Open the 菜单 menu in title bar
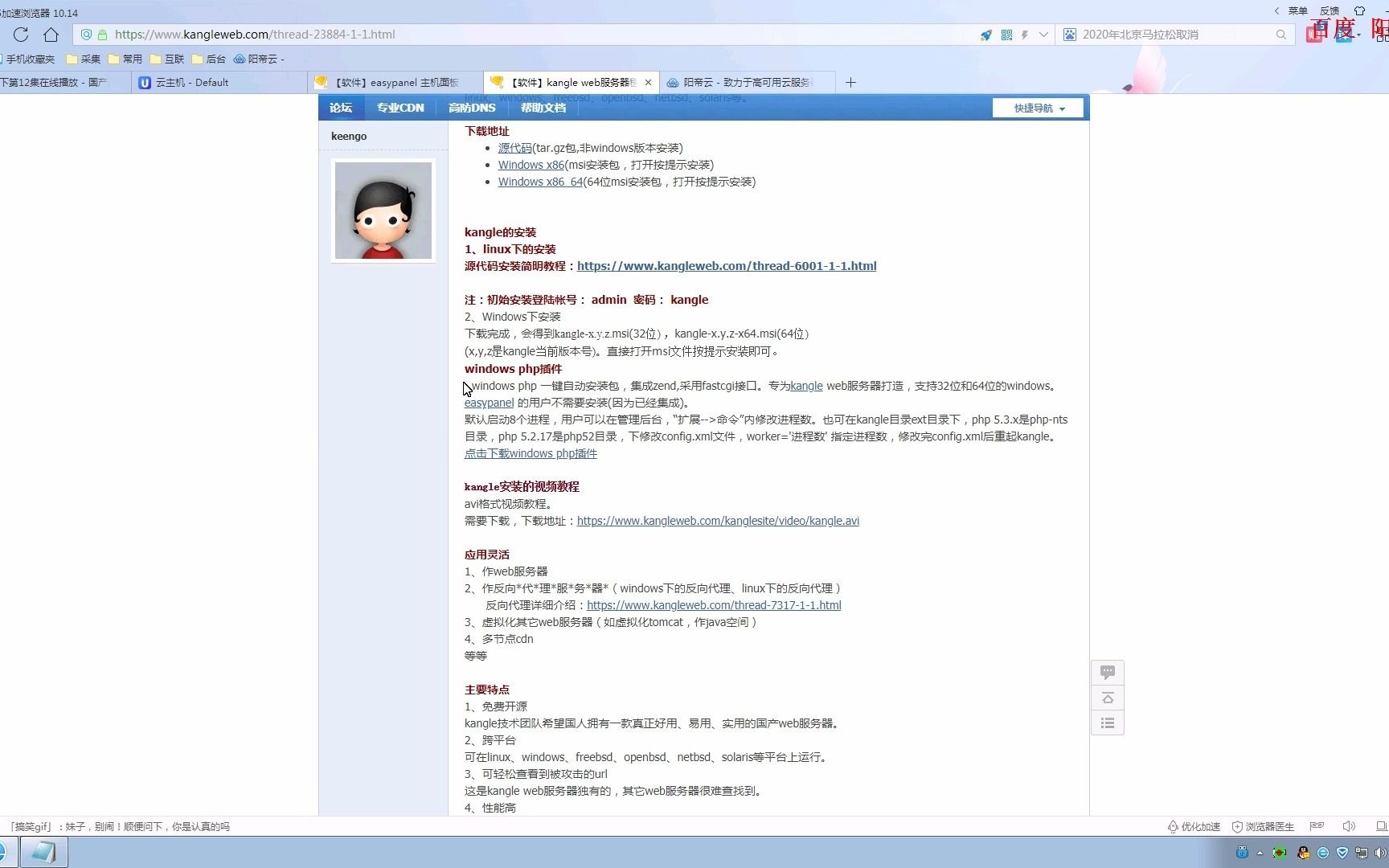This screenshot has height=868, width=1389. [x=1298, y=11]
